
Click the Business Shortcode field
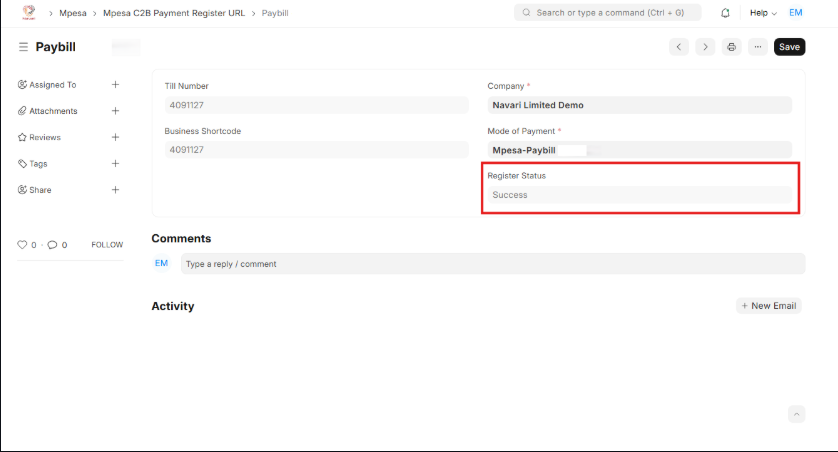[x=316, y=150]
